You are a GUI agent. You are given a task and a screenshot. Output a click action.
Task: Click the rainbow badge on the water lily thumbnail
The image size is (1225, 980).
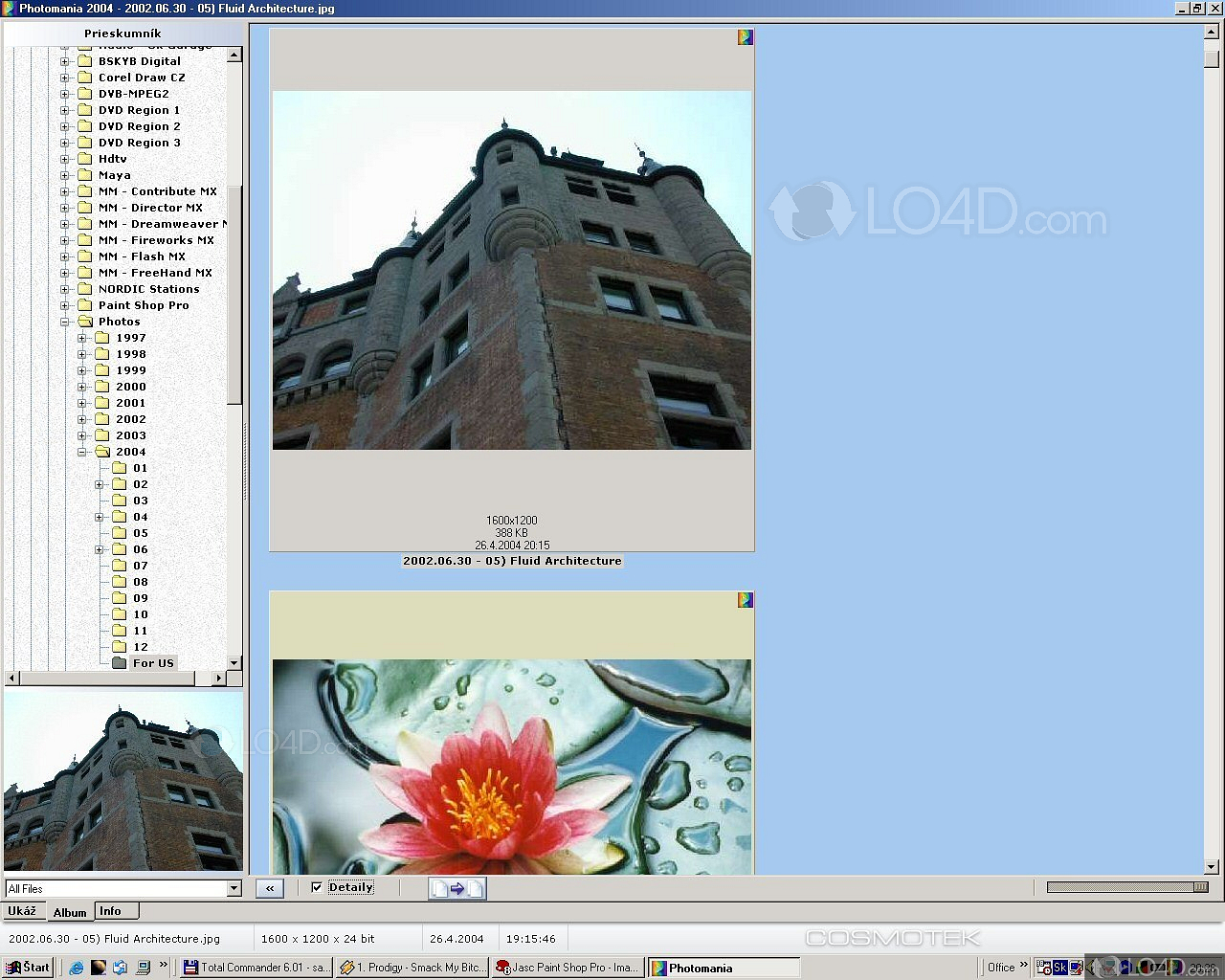[746, 600]
